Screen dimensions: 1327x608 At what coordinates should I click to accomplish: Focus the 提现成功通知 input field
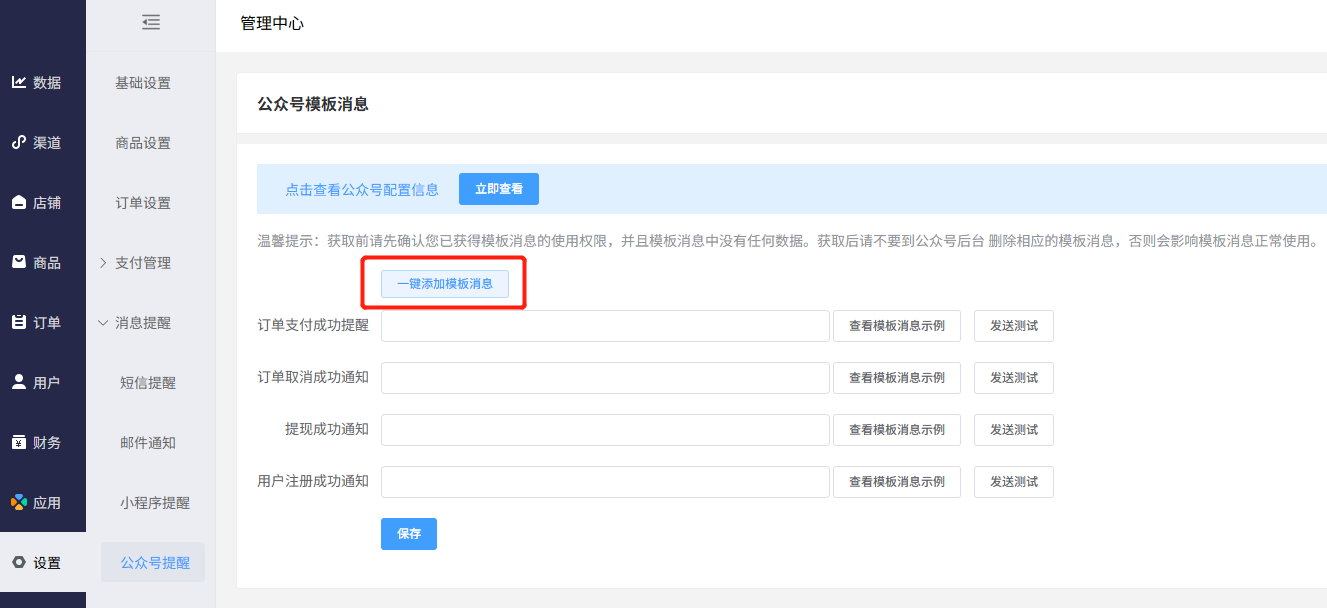(605, 430)
